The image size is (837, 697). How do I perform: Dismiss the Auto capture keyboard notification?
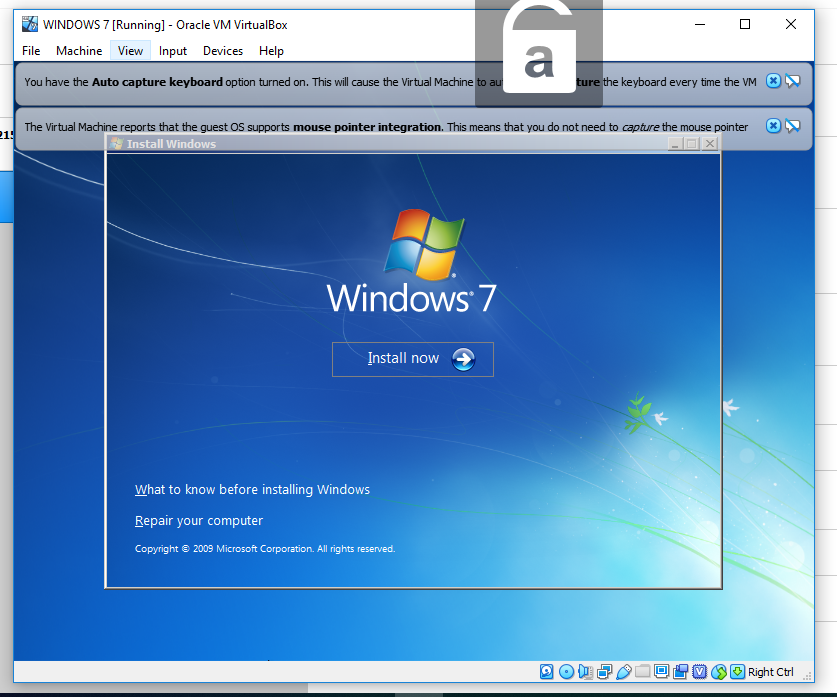click(x=773, y=81)
